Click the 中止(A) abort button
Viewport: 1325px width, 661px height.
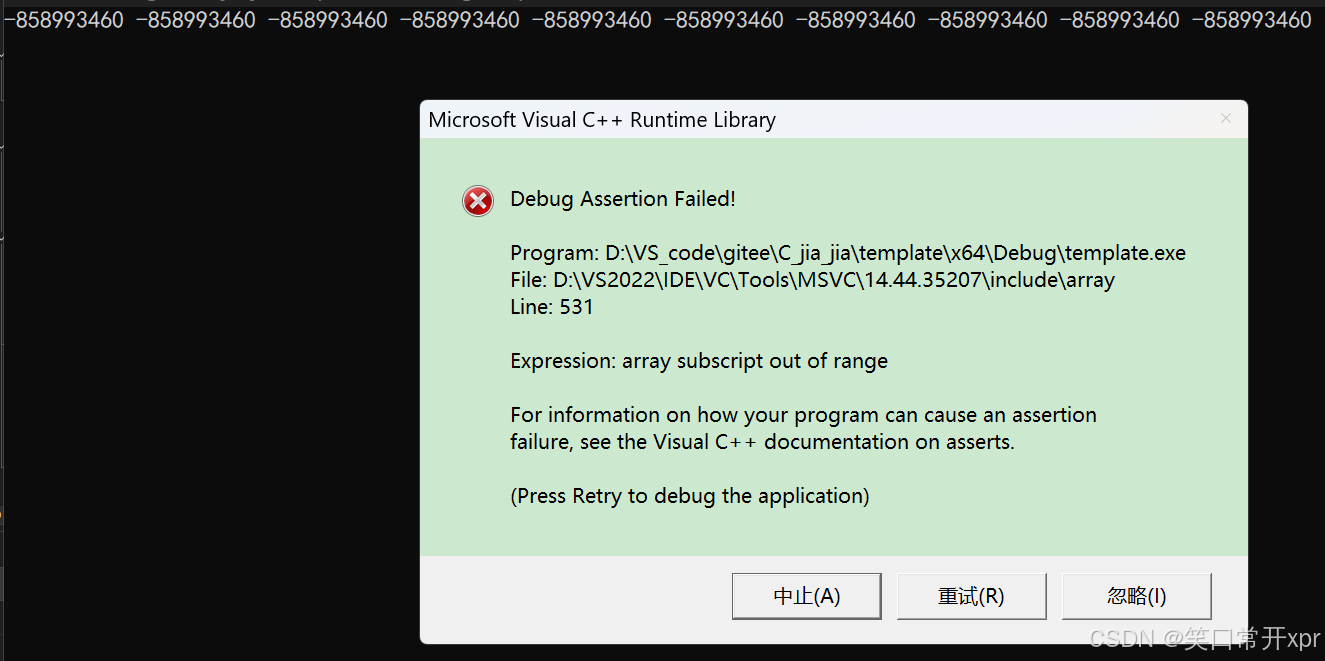(806, 596)
